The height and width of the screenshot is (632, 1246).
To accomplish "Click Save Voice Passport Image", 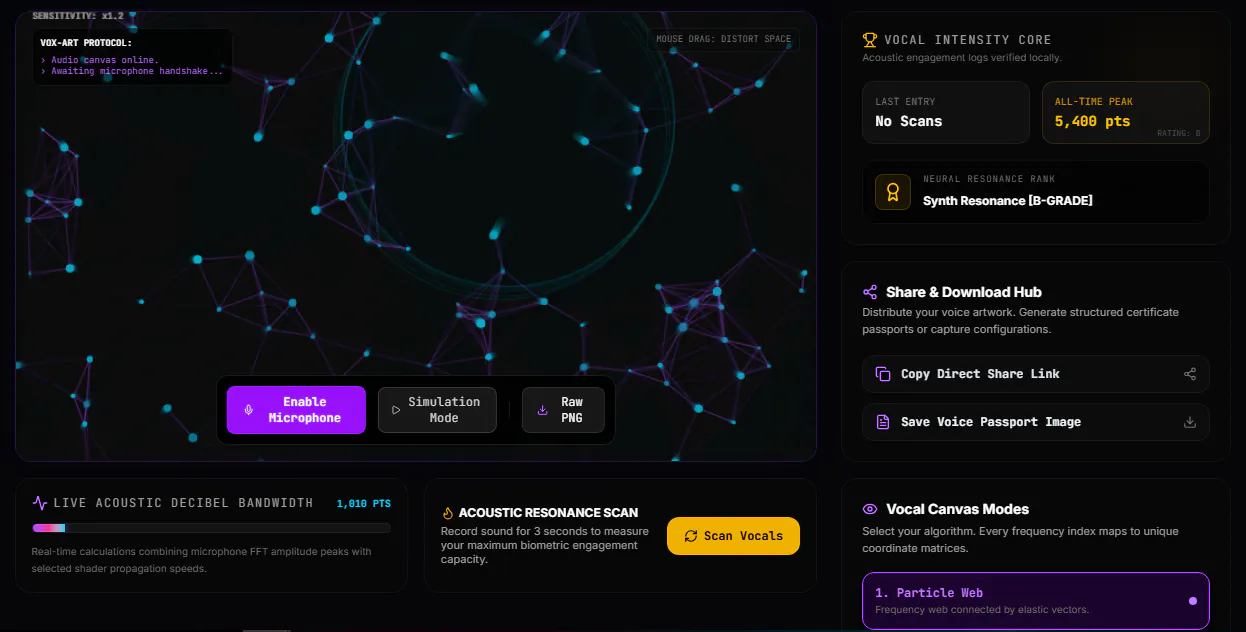I will 1035,422.
